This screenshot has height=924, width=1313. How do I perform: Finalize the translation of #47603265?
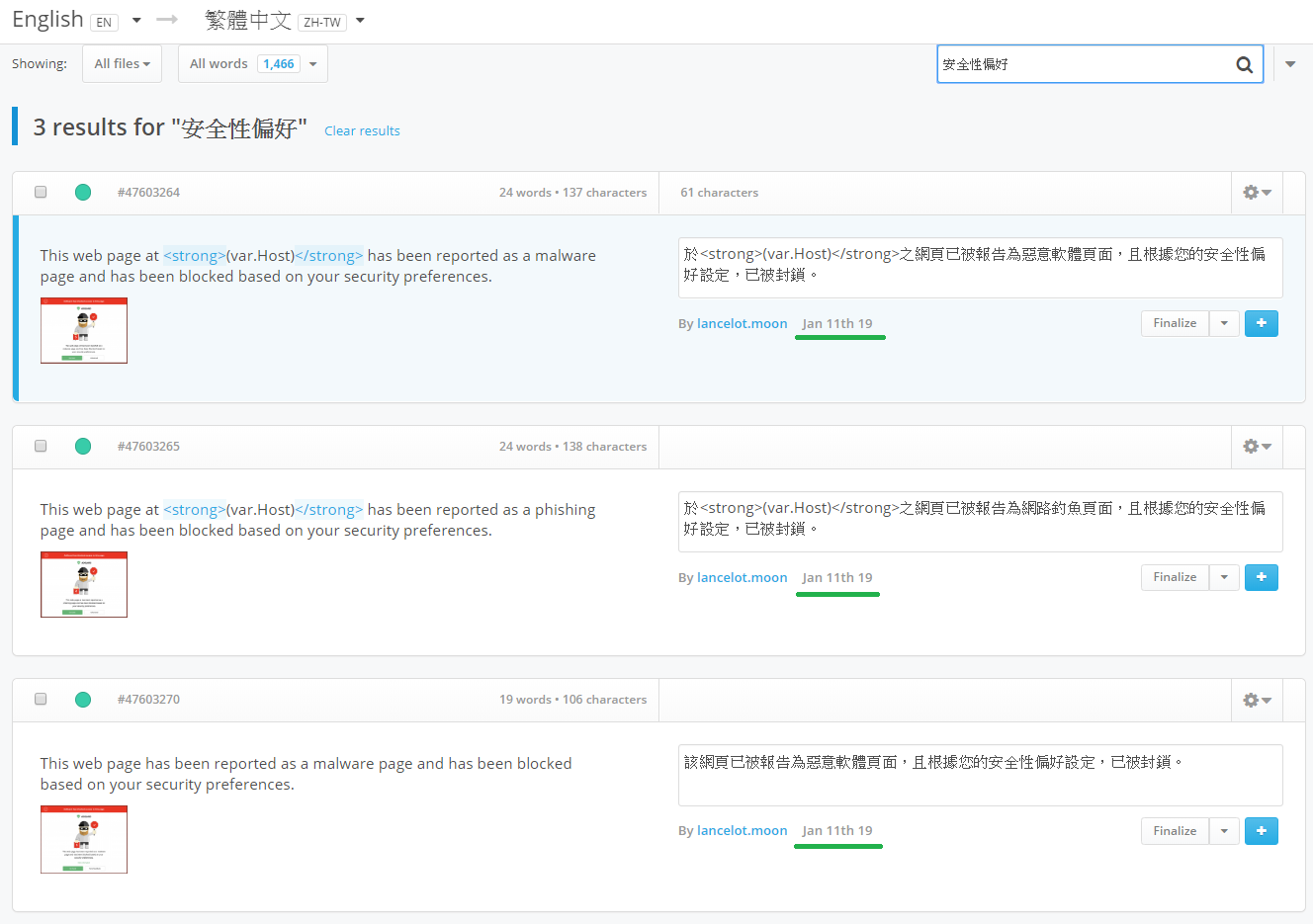click(x=1175, y=577)
